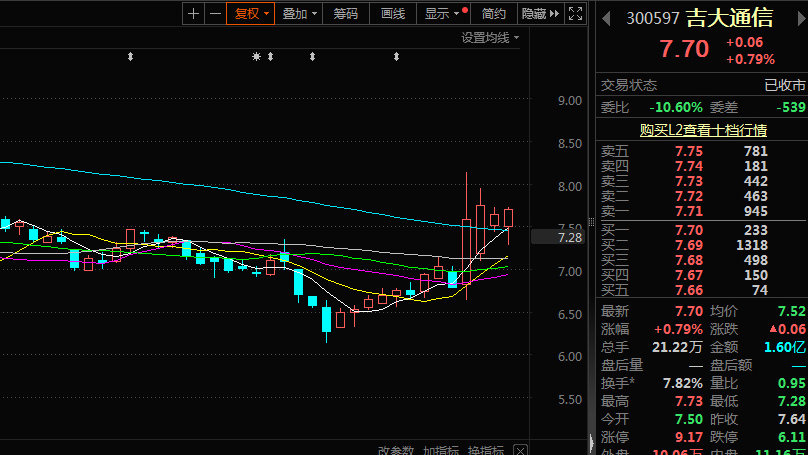
Task: Click the leftmost double-arrow event marker
Action: (130, 57)
